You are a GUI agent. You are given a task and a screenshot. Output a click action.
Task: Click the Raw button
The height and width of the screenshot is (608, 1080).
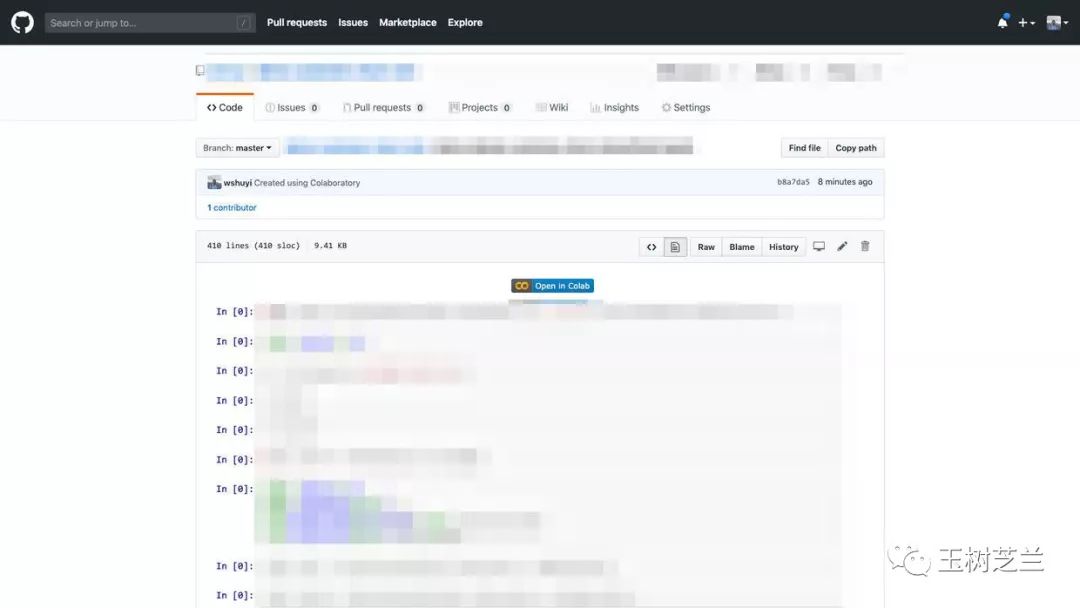point(706,247)
